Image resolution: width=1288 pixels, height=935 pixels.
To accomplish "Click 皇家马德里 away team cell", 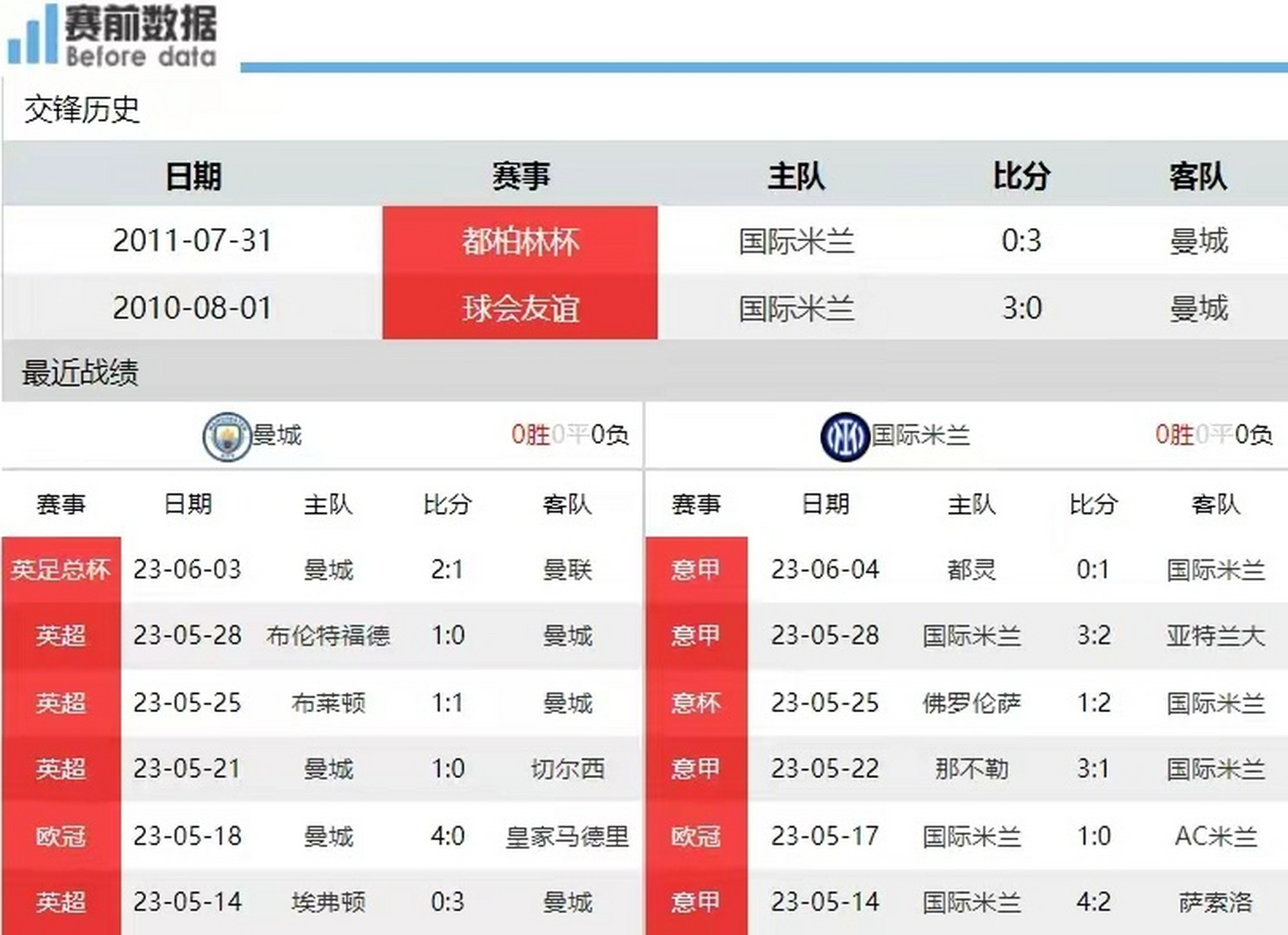I will tap(567, 836).
